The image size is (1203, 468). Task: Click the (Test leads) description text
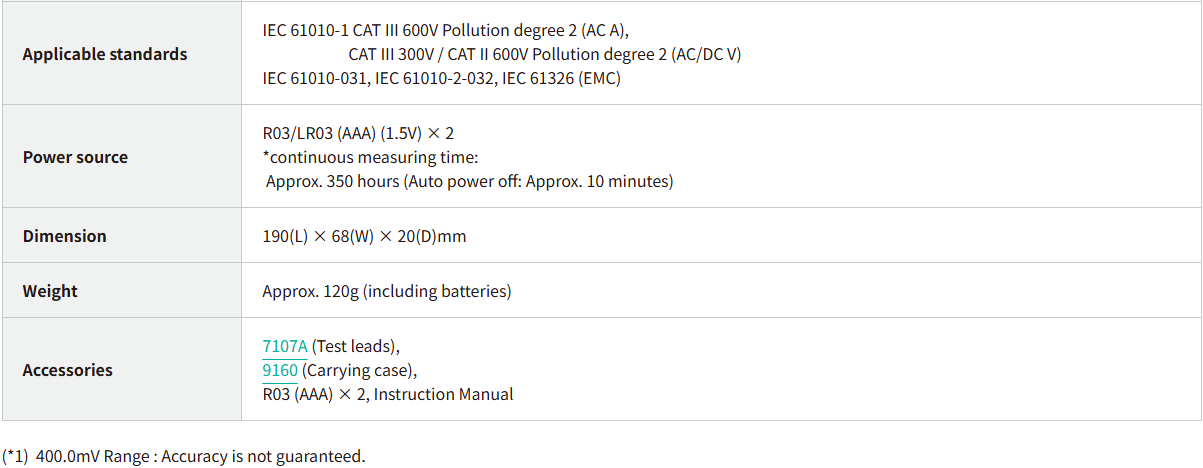pyautogui.click(x=356, y=346)
